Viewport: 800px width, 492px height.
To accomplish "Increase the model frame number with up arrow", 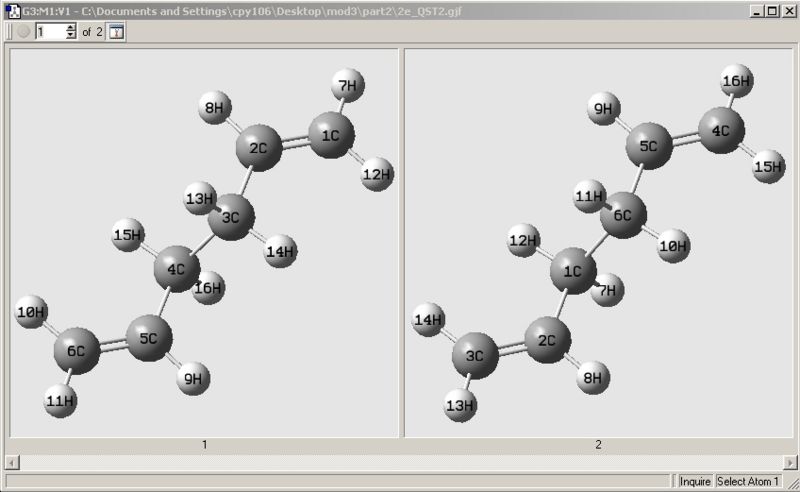I will (71, 28).
